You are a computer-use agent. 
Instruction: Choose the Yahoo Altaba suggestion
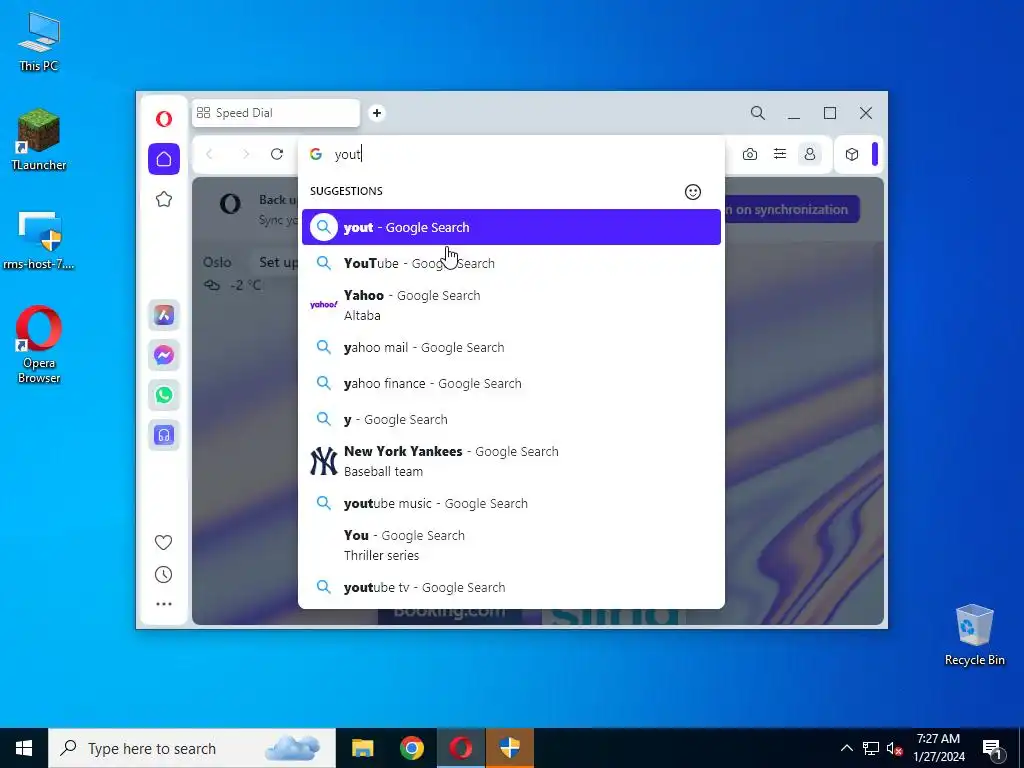coord(511,305)
